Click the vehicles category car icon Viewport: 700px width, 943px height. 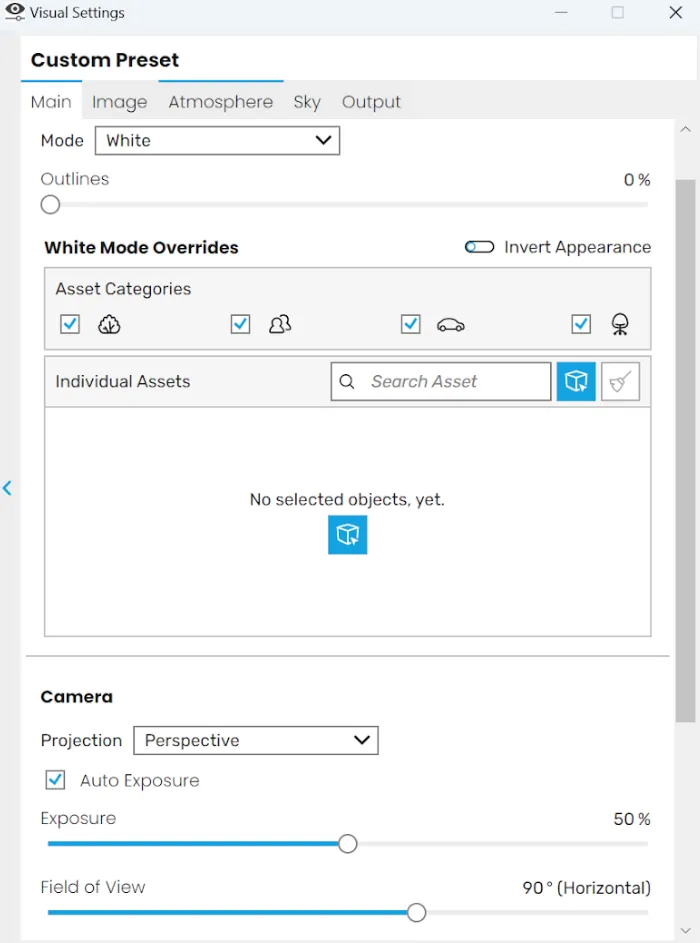[451, 324]
